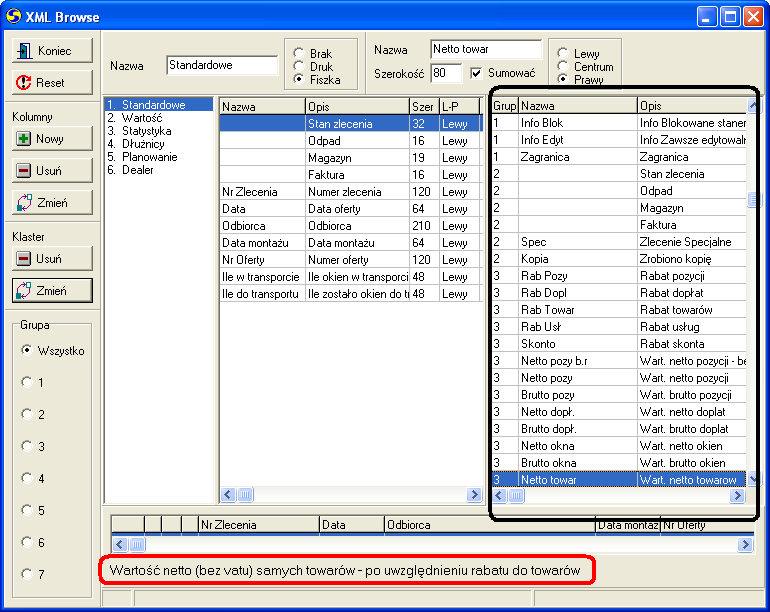Click right table vertical scrollbar down arrow
Viewport: 770px width, 612px height.
[753, 478]
